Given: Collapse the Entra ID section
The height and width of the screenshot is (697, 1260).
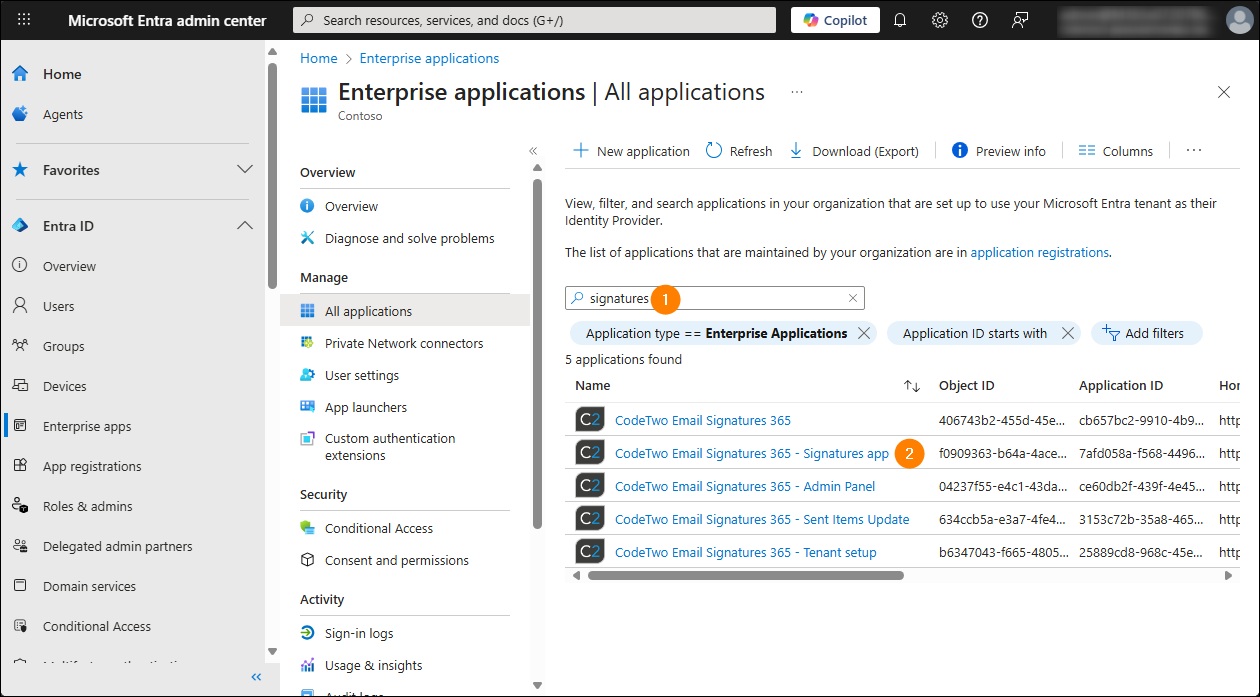Looking at the screenshot, I should click(244, 226).
